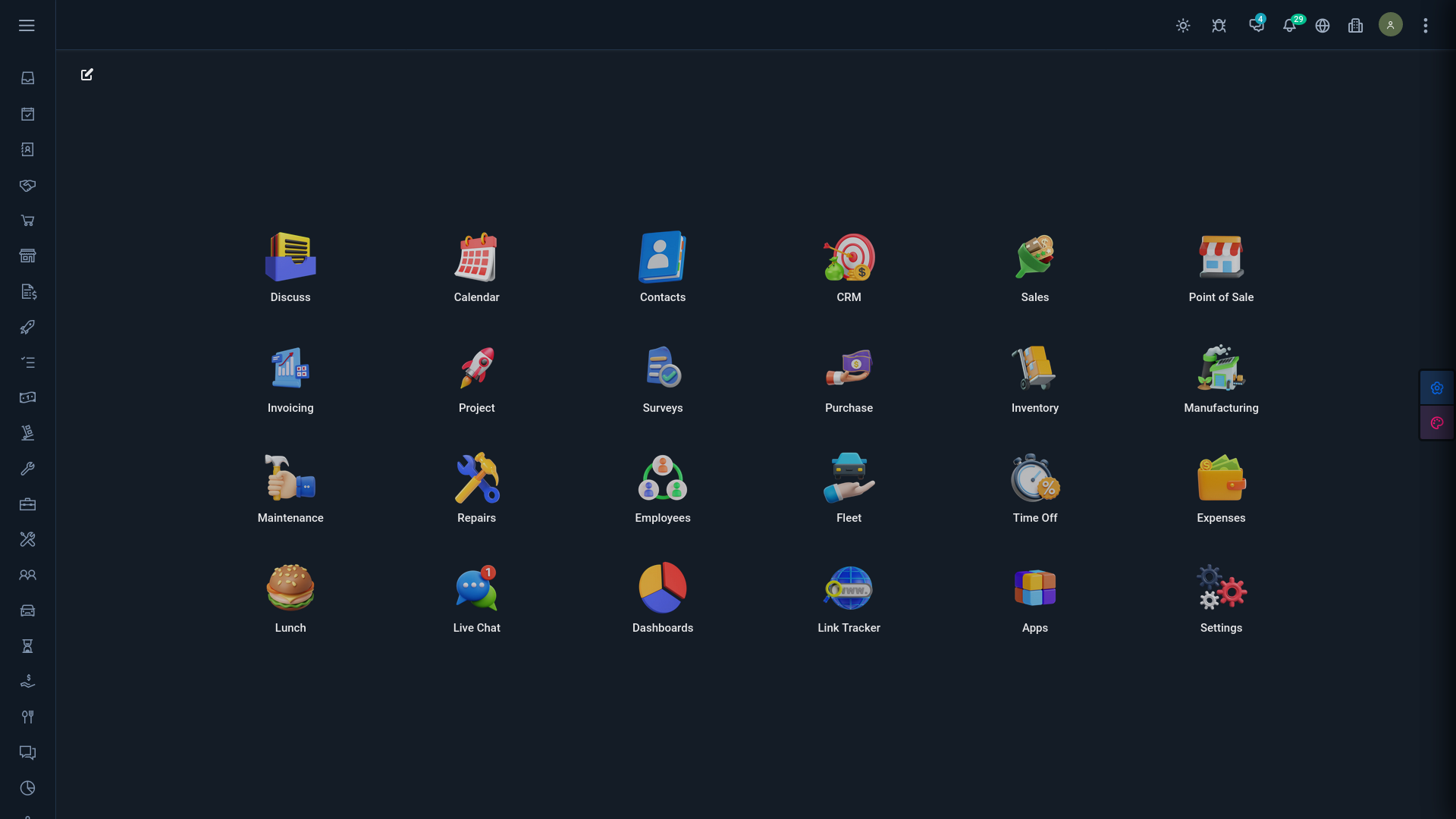Toggle debug mode bug icon
This screenshot has width=1456, height=819.
coord(1219,26)
